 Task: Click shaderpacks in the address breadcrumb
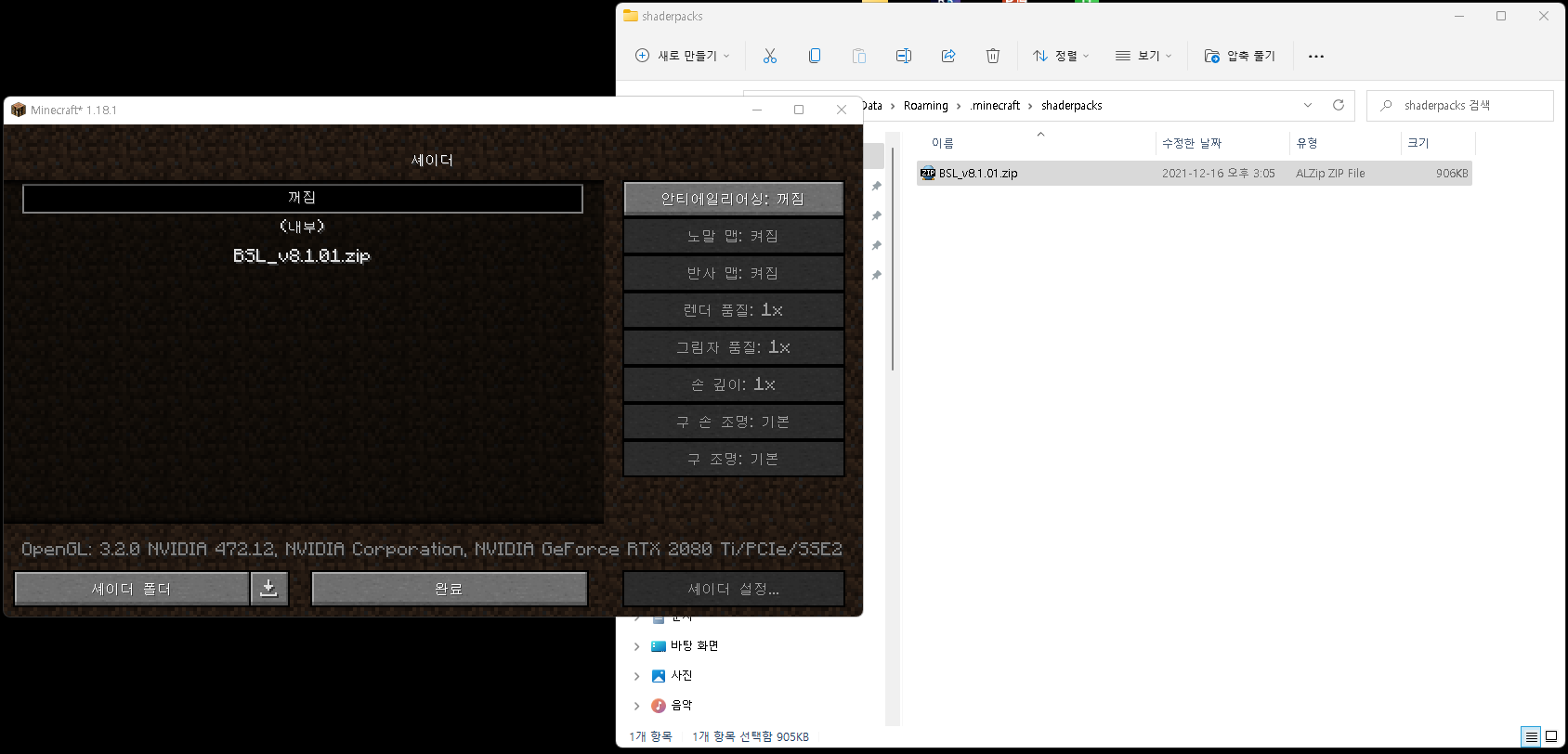(x=1072, y=106)
